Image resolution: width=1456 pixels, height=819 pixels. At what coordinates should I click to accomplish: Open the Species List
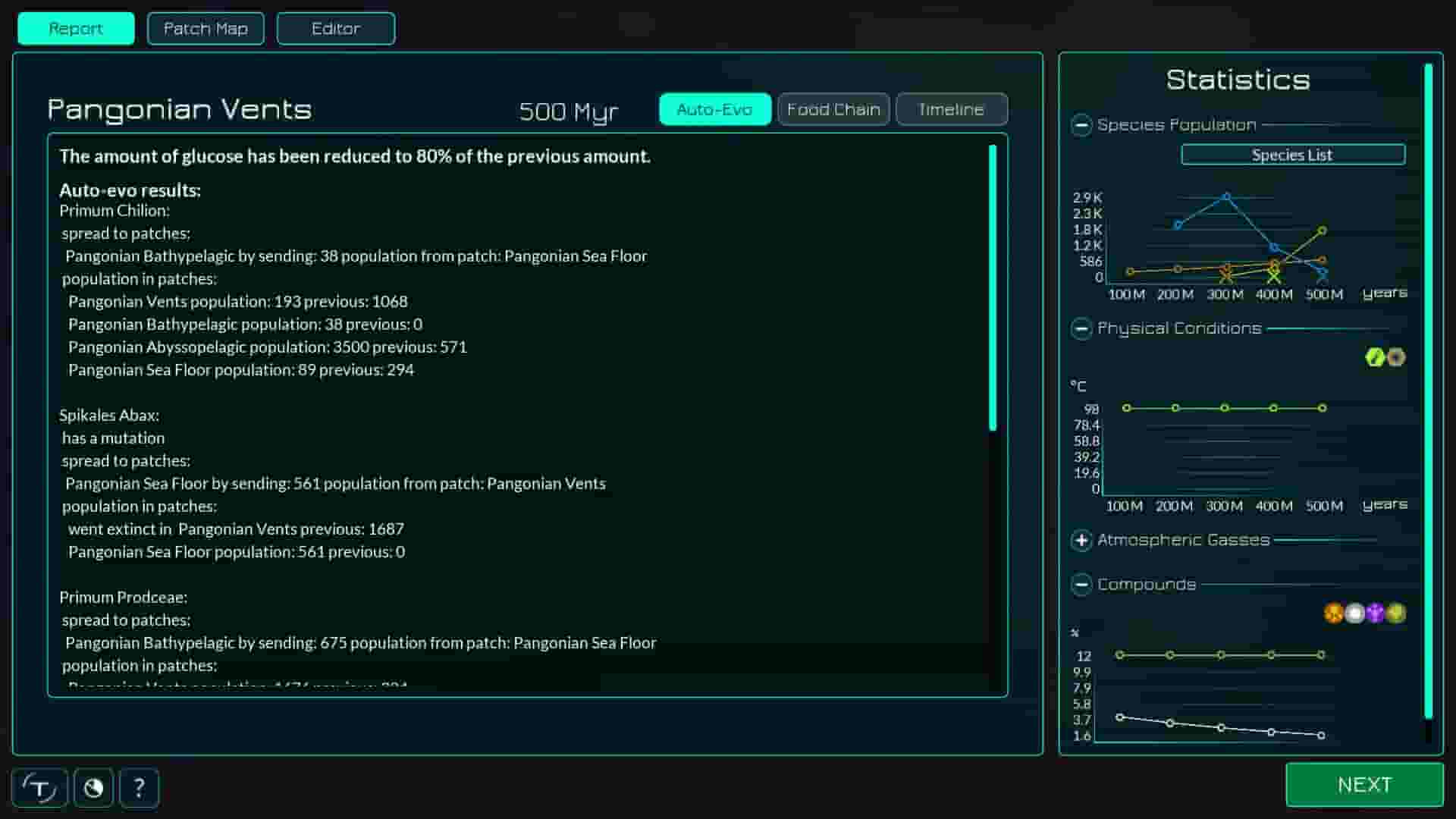click(1292, 154)
